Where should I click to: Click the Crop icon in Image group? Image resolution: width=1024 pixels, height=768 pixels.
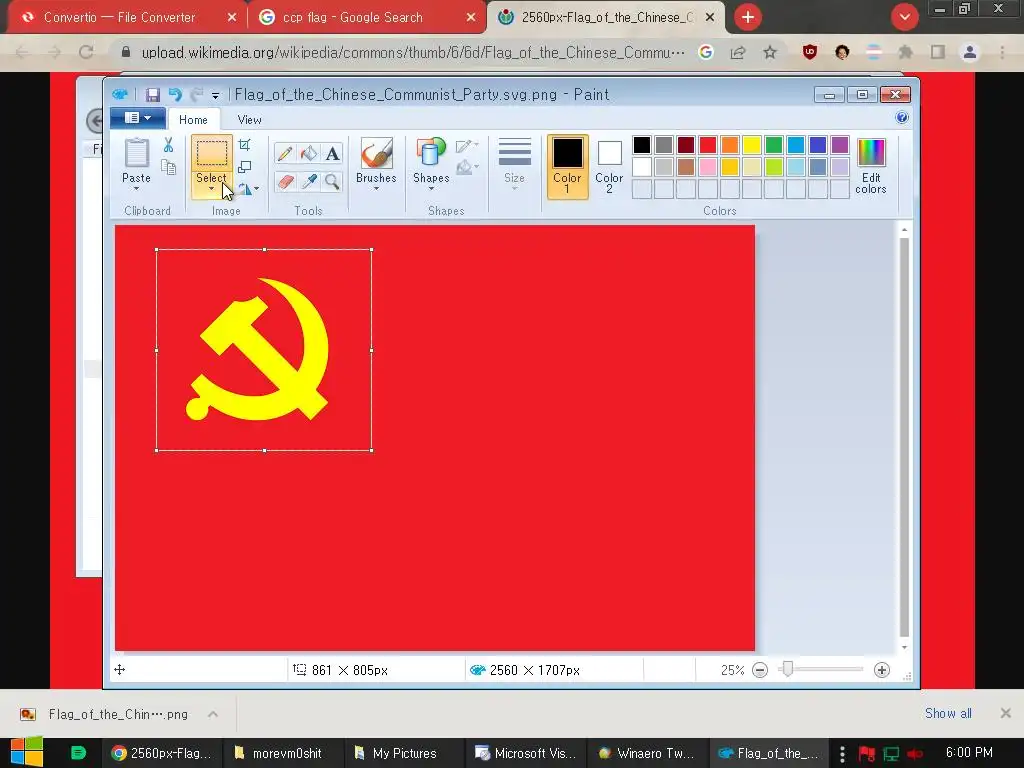pos(245,145)
